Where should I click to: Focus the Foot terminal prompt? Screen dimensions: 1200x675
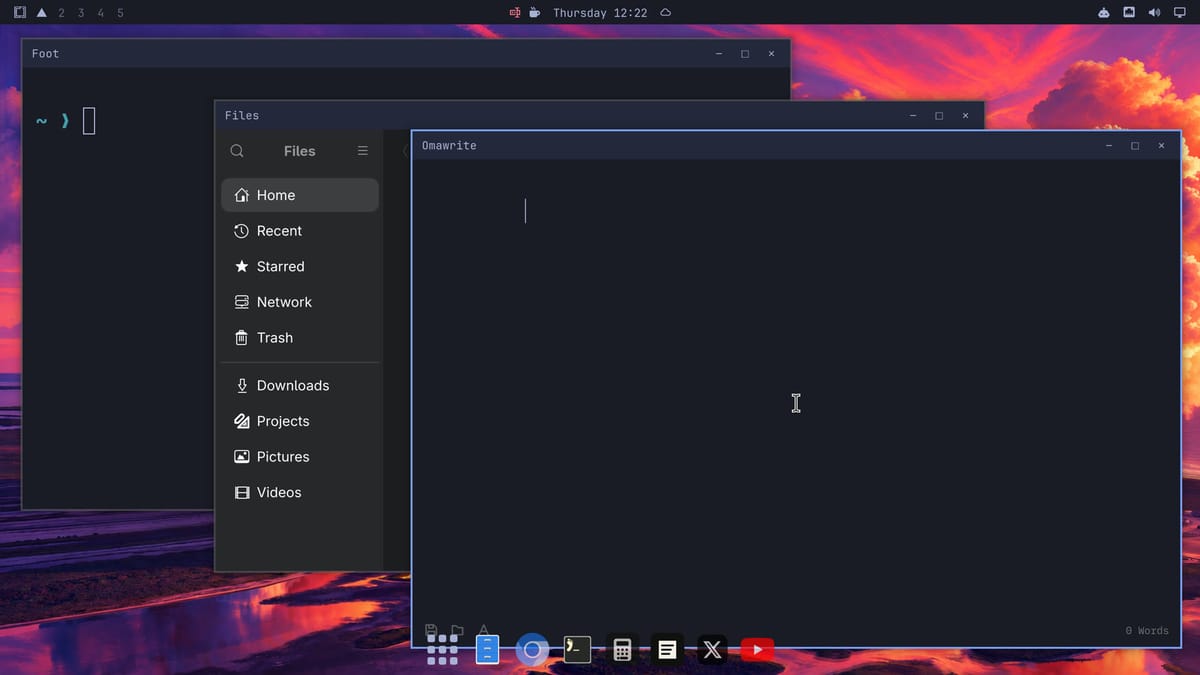[88, 121]
